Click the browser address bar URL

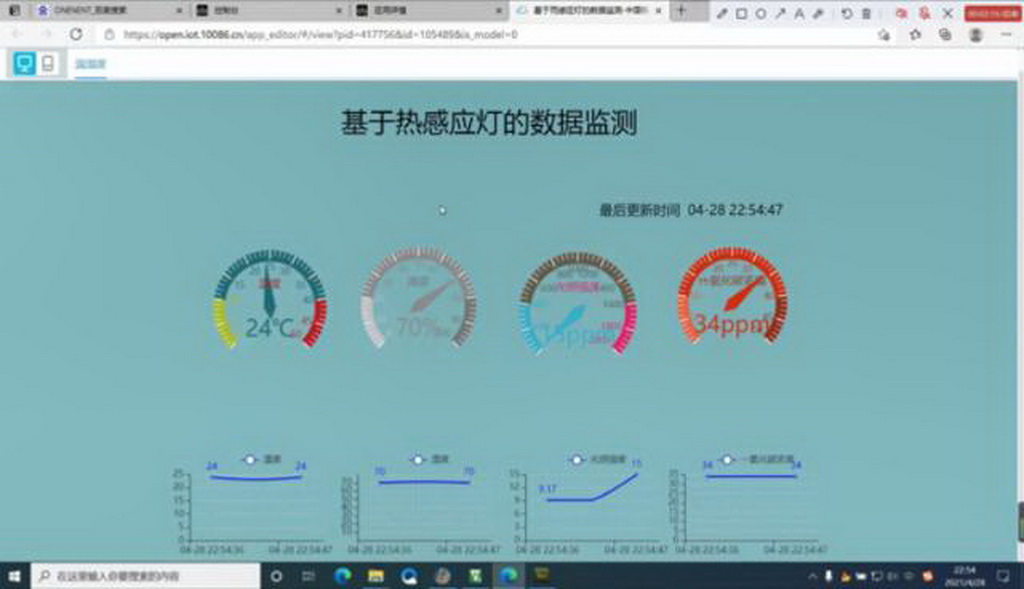pos(320,34)
